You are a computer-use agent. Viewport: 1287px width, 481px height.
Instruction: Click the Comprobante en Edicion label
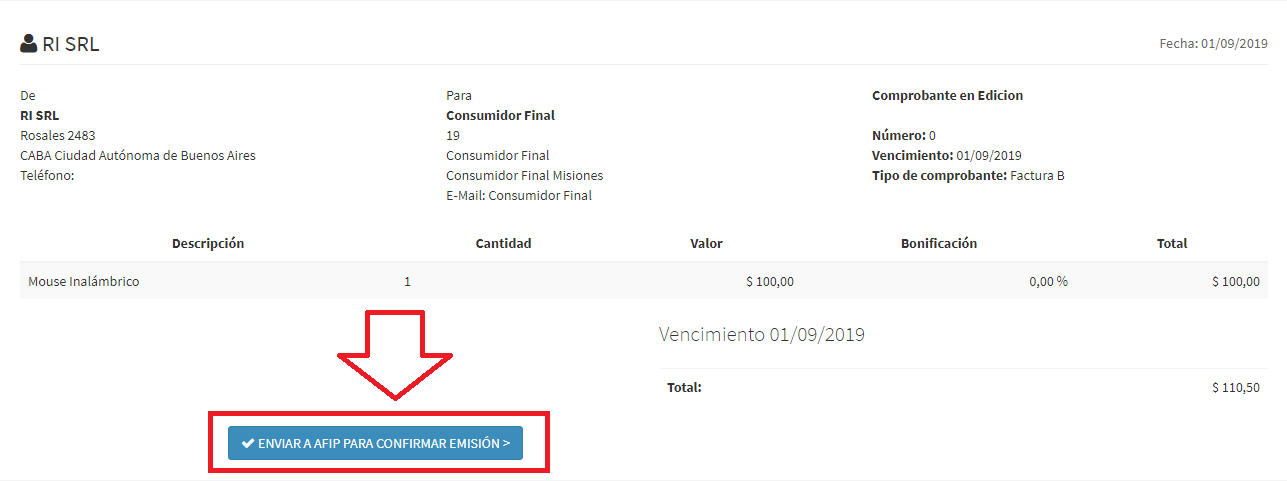point(947,96)
